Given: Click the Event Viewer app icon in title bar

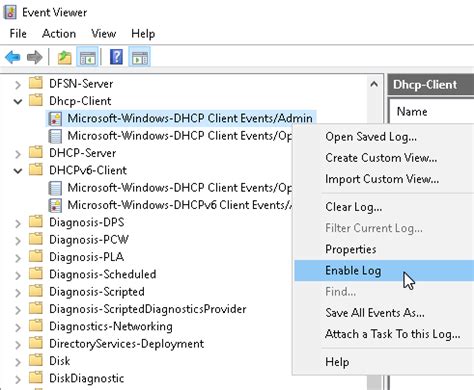Looking at the screenshot, I should [10, 12].
